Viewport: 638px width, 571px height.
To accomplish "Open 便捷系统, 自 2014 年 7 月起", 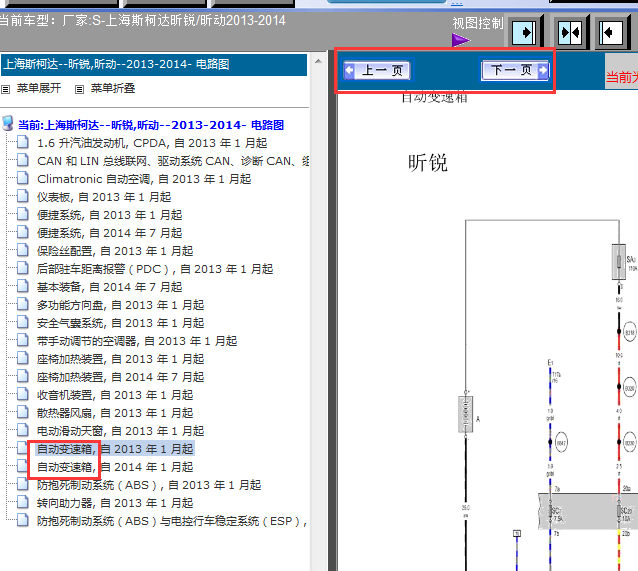I will (x=109, y=233).
